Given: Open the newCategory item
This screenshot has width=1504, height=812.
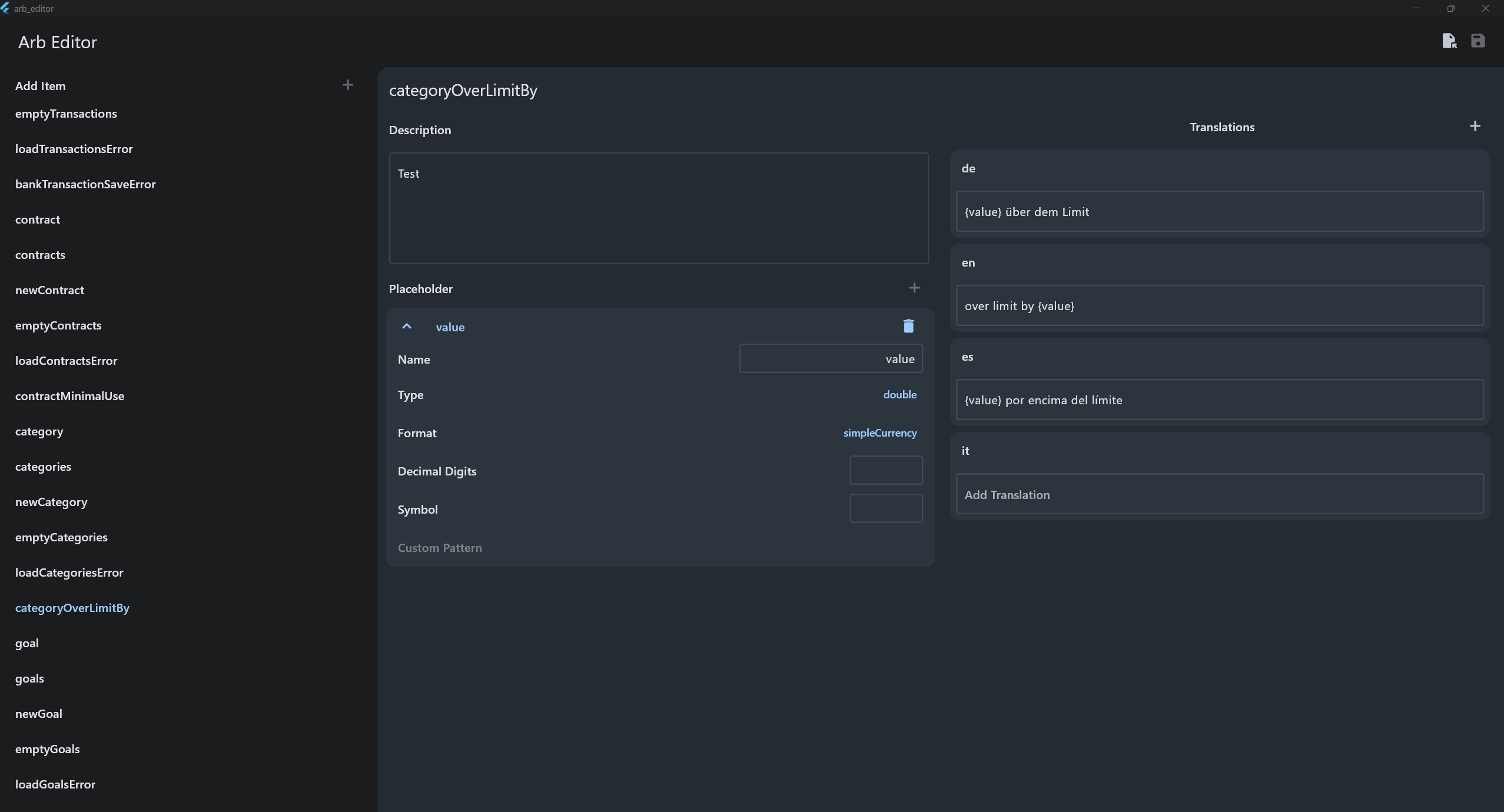Looking at the screenshot, I should (51, 502).
